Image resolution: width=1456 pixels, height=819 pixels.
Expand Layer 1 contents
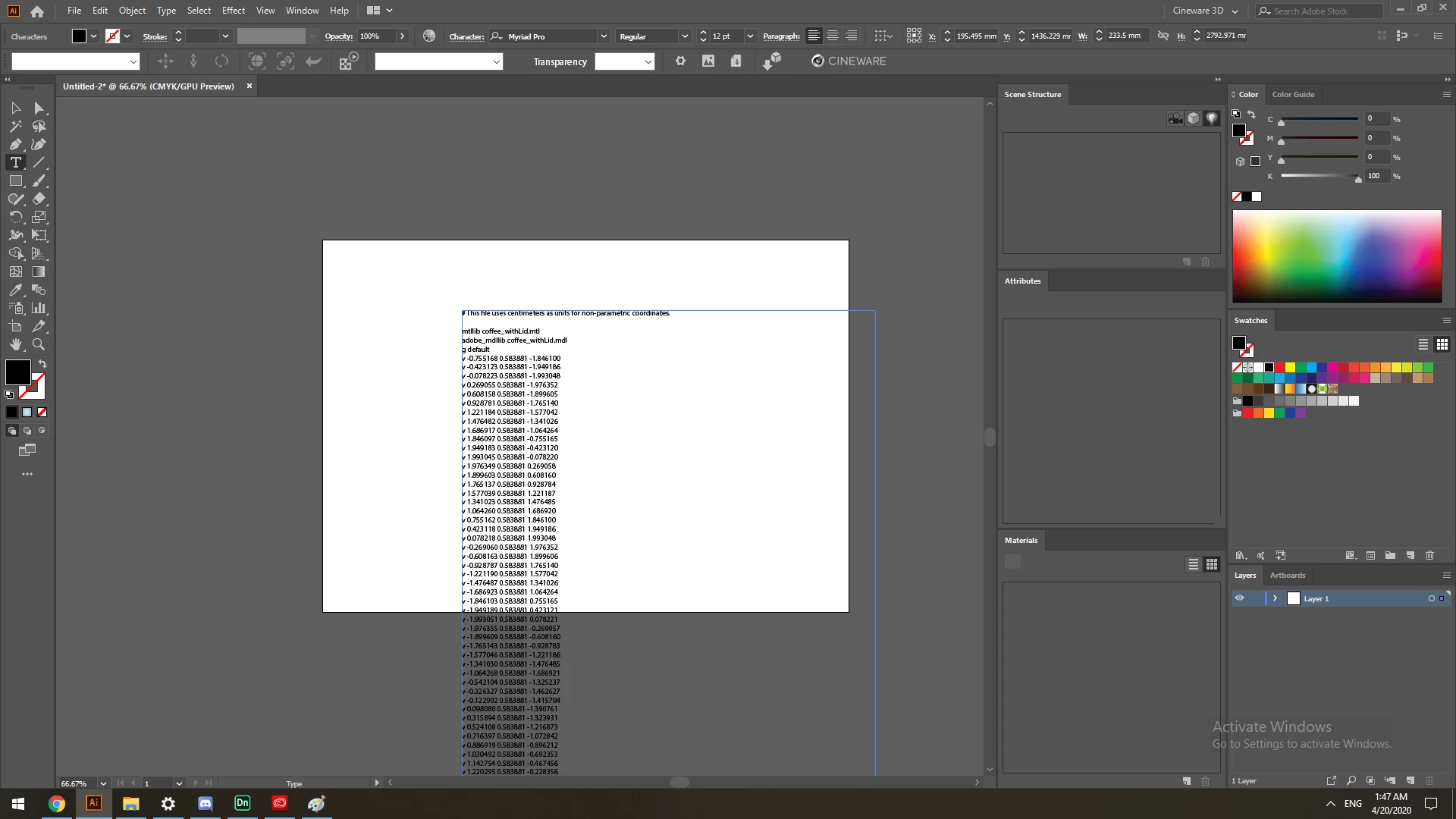click(x=1275, y=598)
